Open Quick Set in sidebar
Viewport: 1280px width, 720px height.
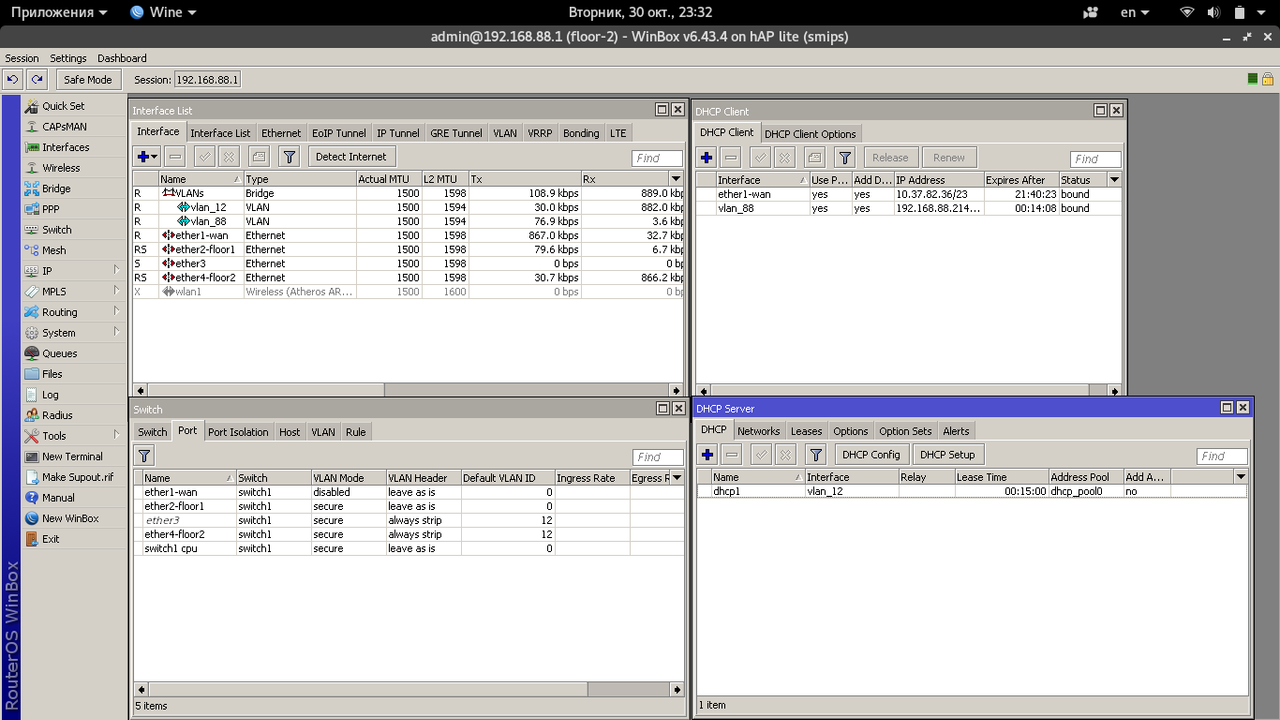63,106
